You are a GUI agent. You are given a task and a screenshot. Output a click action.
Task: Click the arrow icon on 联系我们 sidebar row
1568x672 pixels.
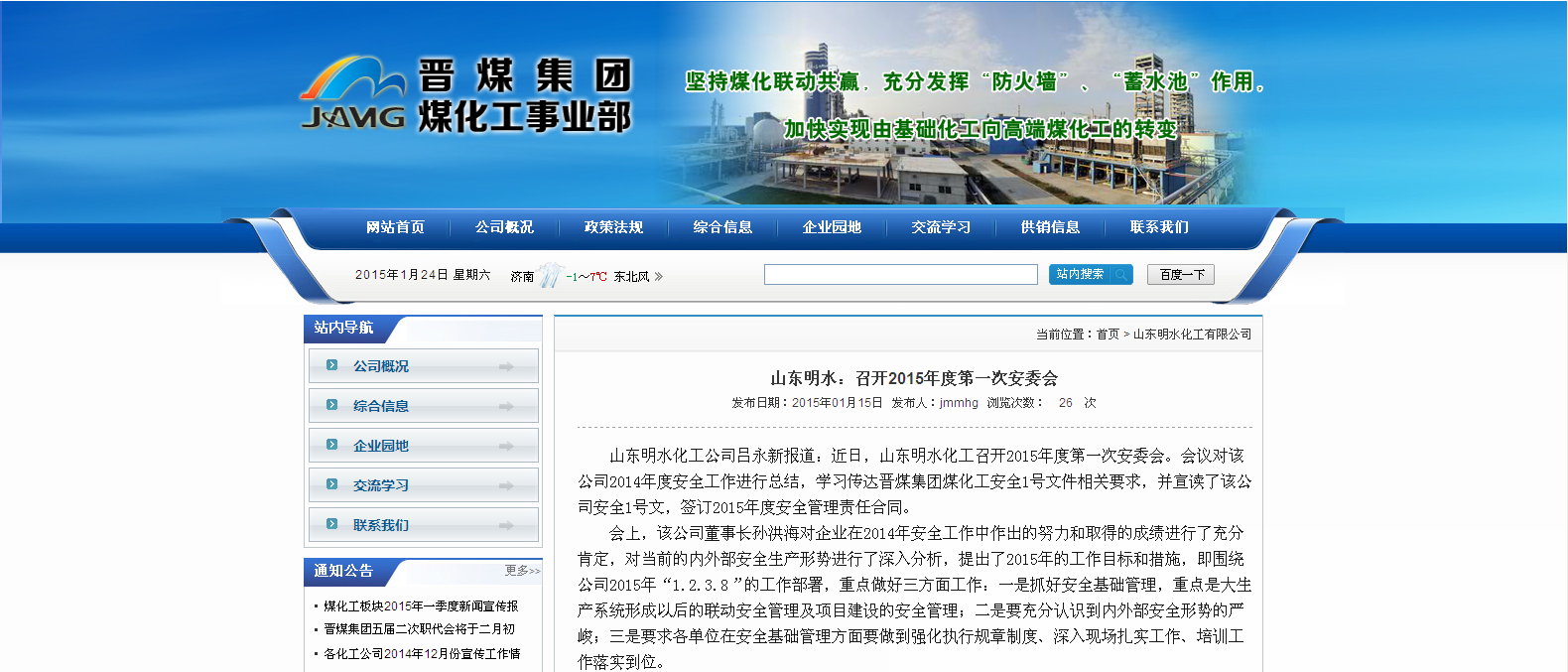pos(506,526)
